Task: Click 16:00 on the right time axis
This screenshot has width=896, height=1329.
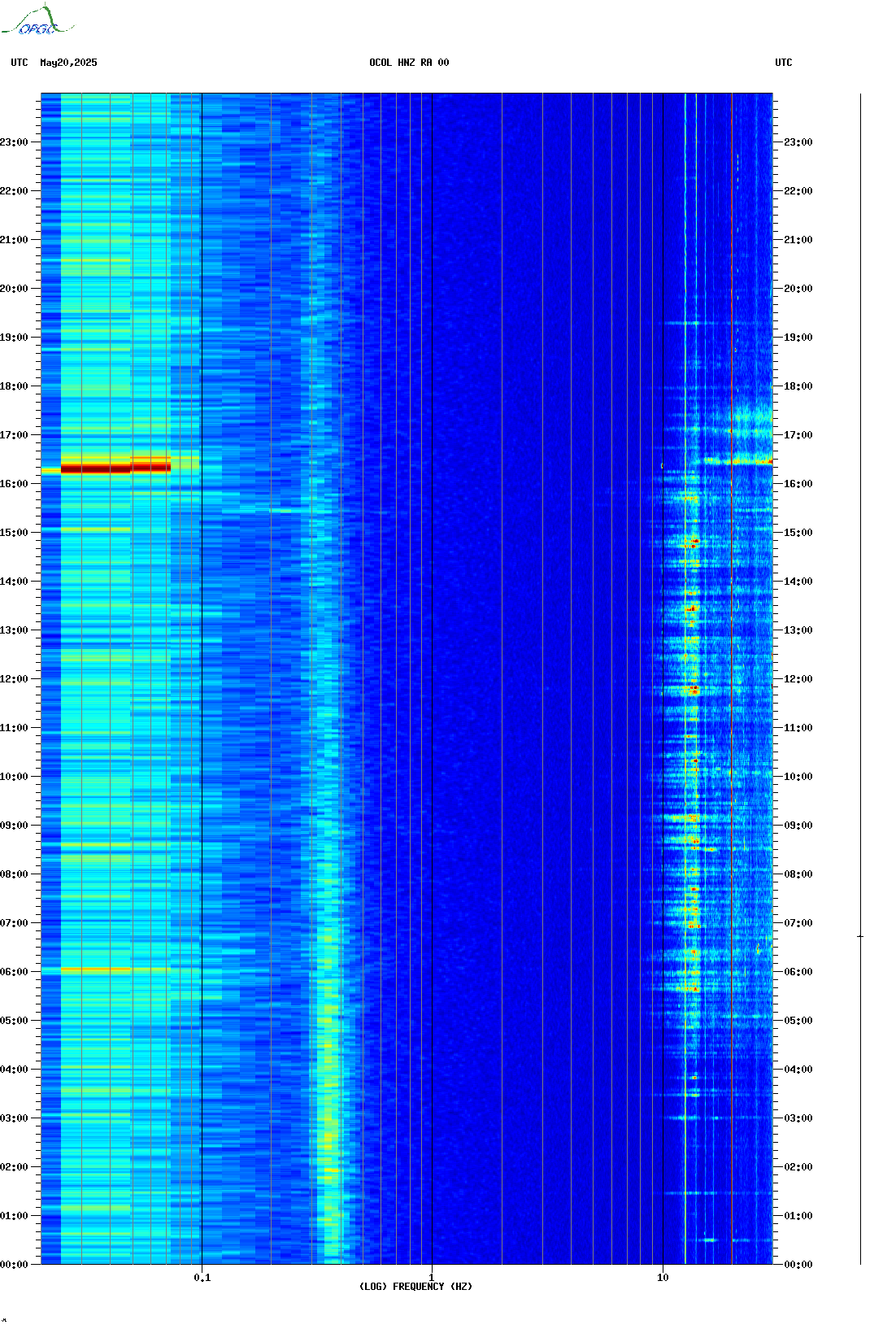Action: pos(798,484)
